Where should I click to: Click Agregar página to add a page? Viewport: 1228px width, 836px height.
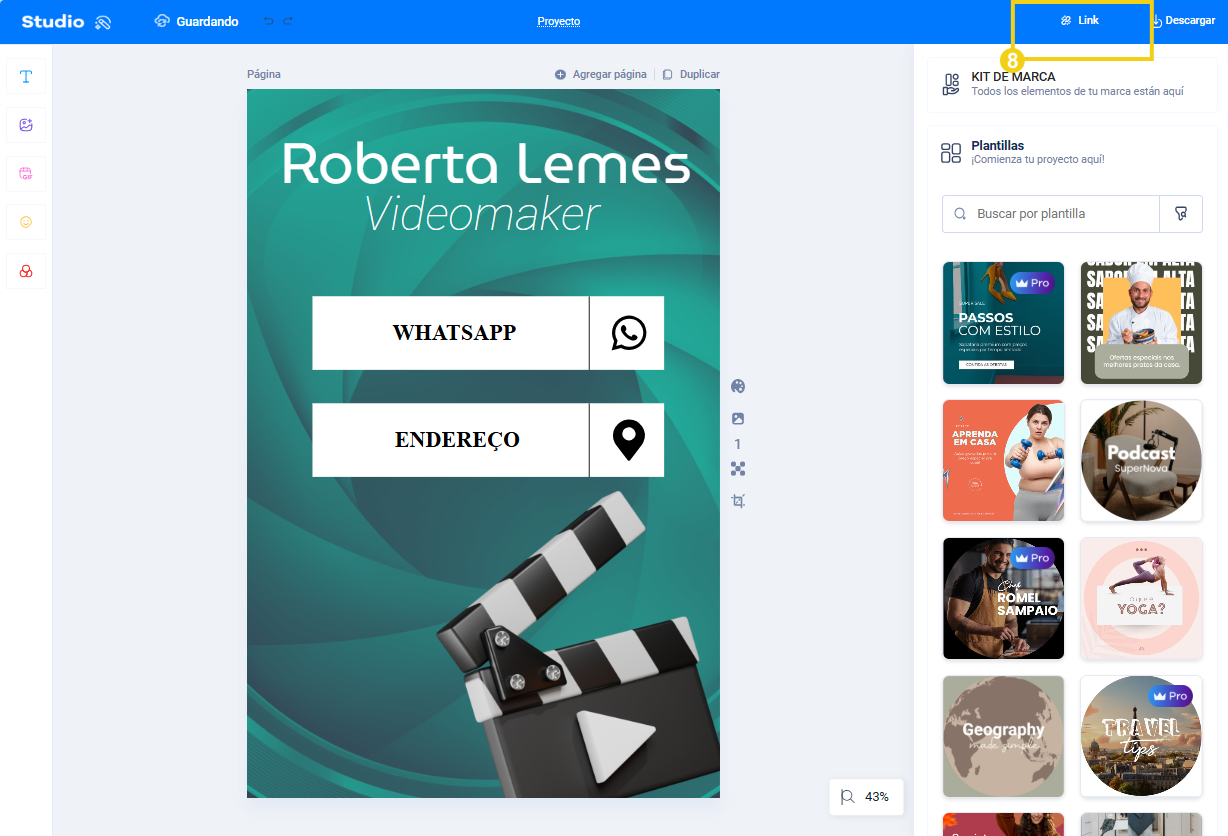601,74
